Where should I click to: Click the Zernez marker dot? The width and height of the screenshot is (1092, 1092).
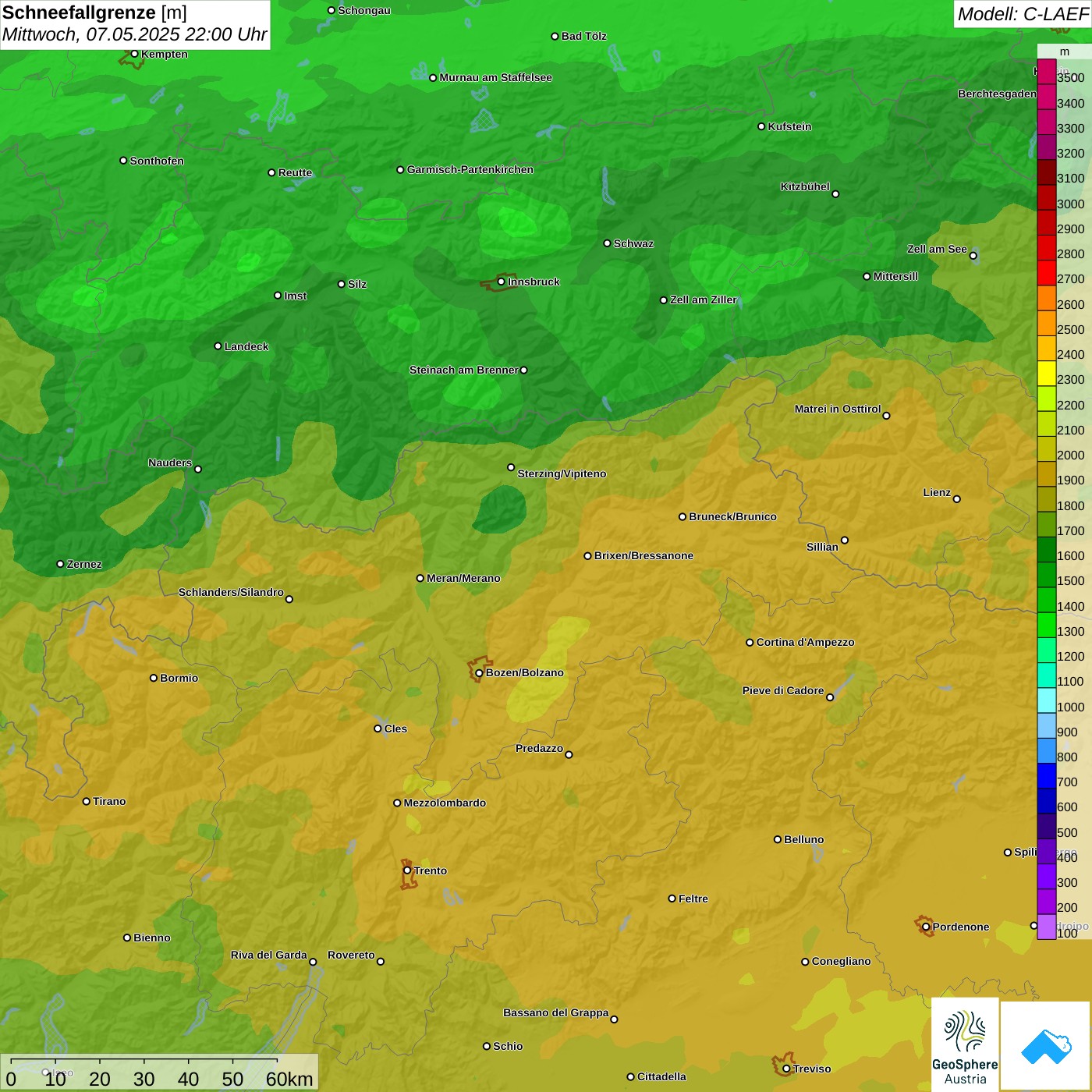point(60,564)
